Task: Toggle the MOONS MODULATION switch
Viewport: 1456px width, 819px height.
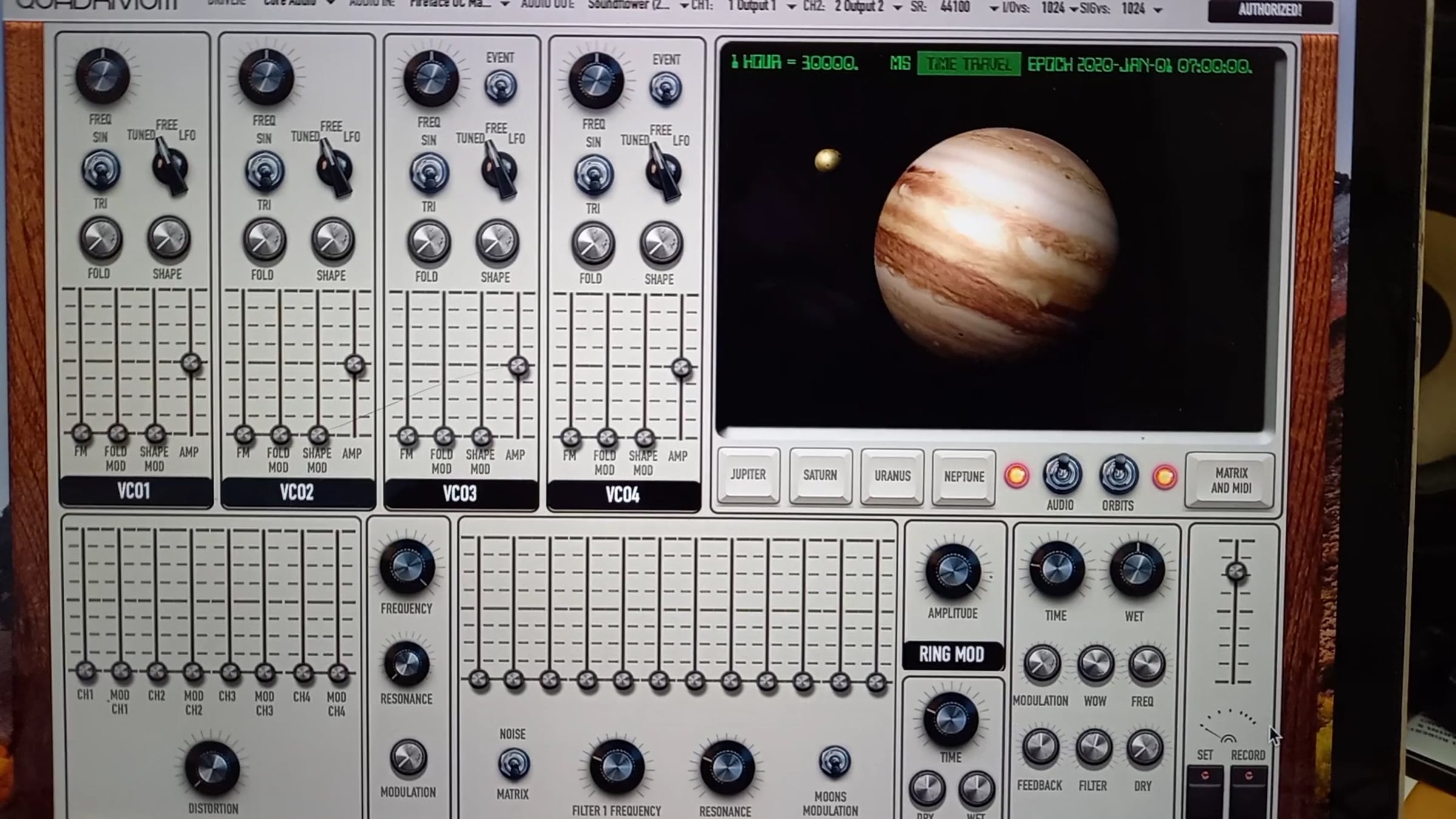Action: coord(834,761)
